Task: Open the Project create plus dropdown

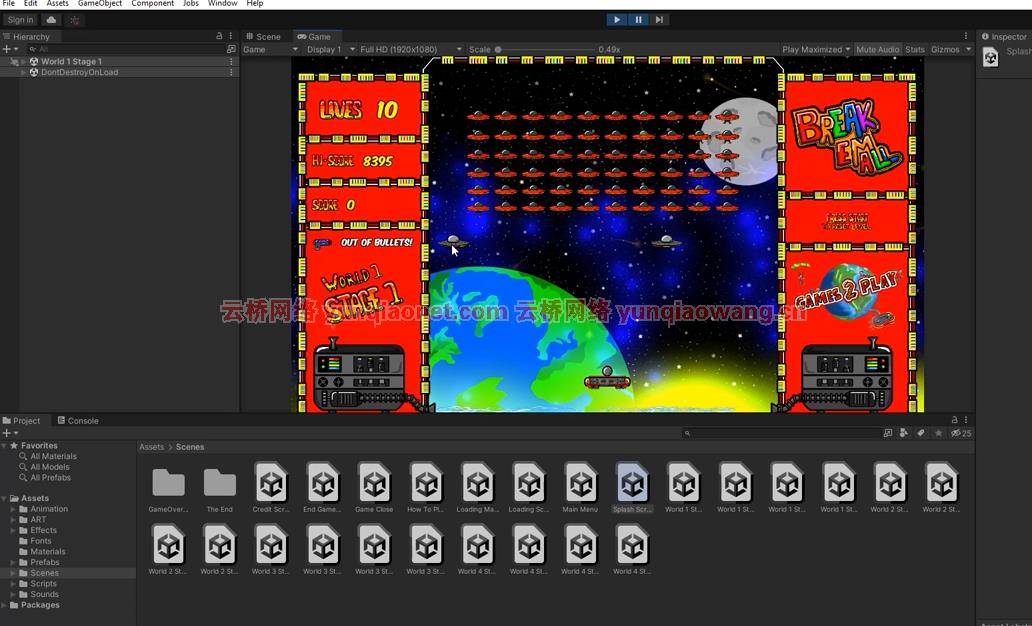Action: (x=9, y=433)
